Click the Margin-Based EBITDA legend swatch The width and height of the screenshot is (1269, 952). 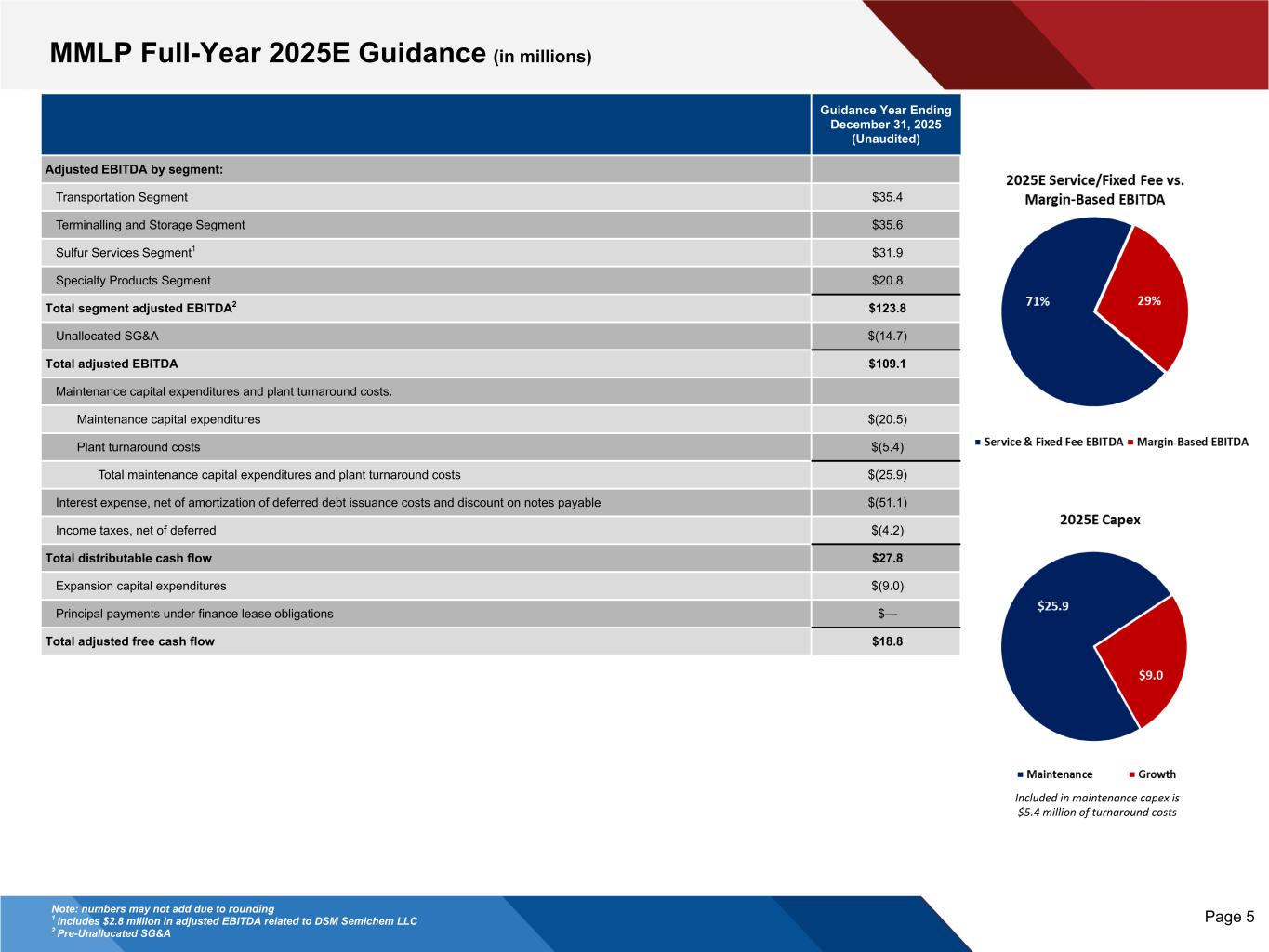tap(1130, 443)
